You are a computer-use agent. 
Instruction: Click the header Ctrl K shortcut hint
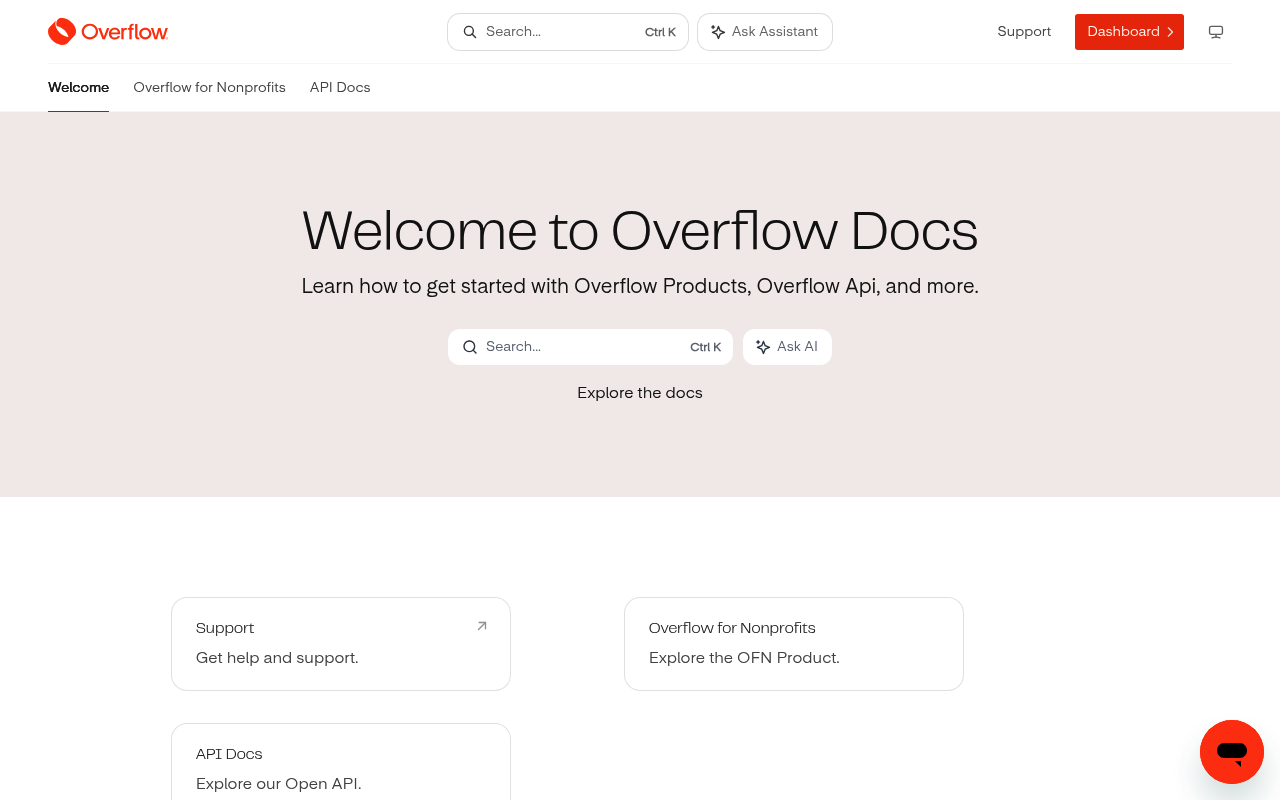click(x=660, y=32)
